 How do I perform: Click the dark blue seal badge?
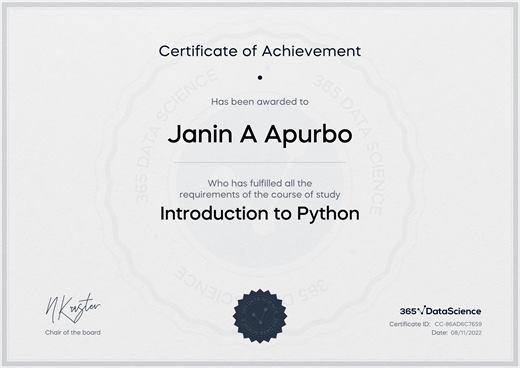(260, 316)
